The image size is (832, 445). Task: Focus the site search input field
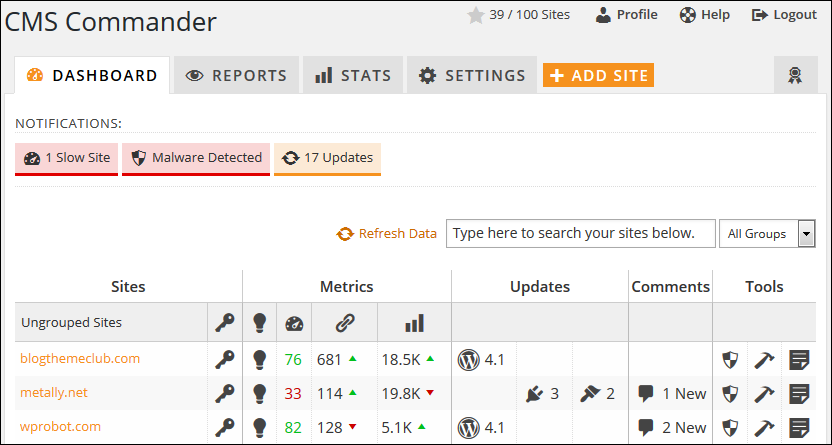(580, 233)
